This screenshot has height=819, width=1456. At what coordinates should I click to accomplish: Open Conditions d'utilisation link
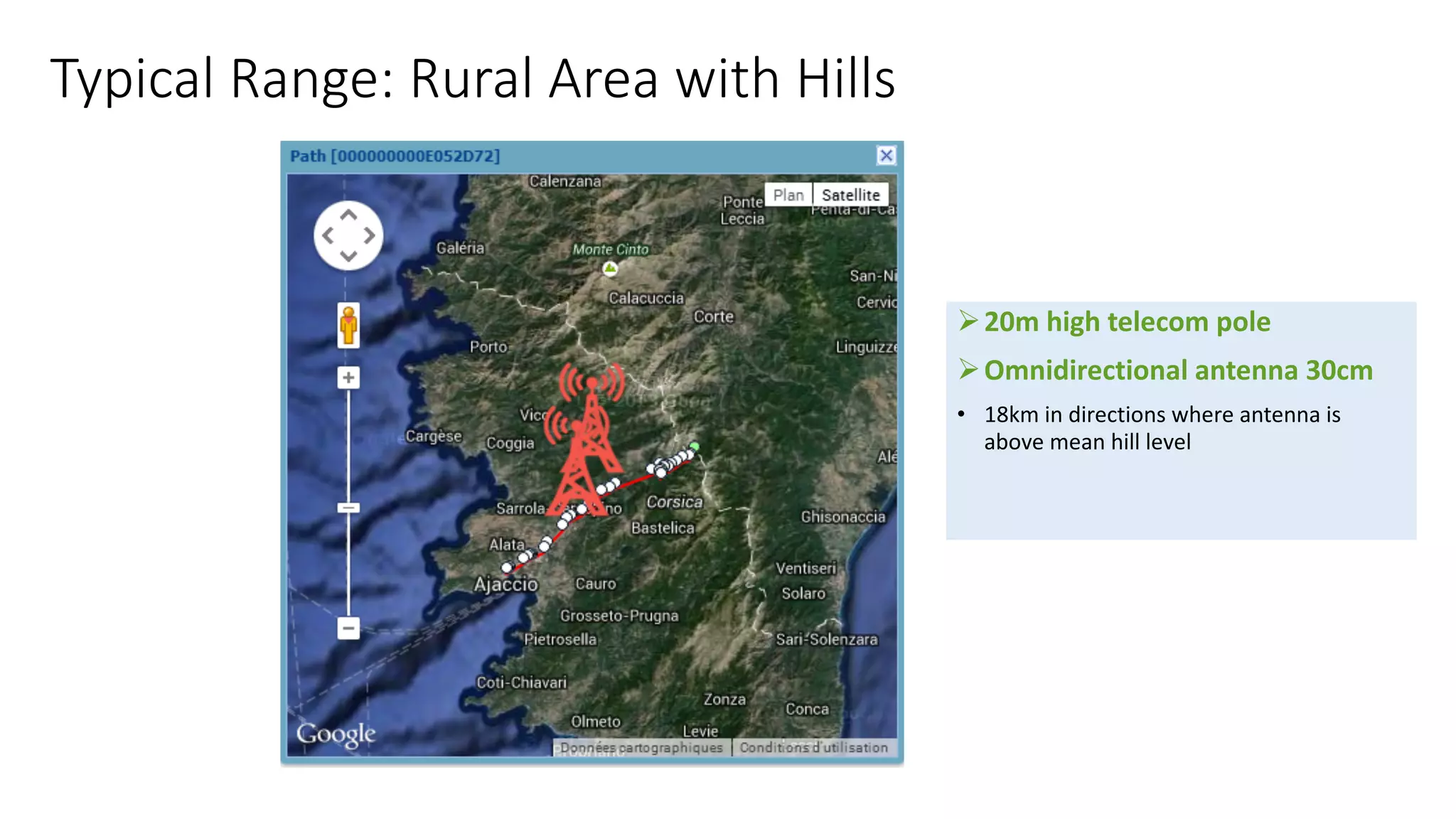(813, 748)
